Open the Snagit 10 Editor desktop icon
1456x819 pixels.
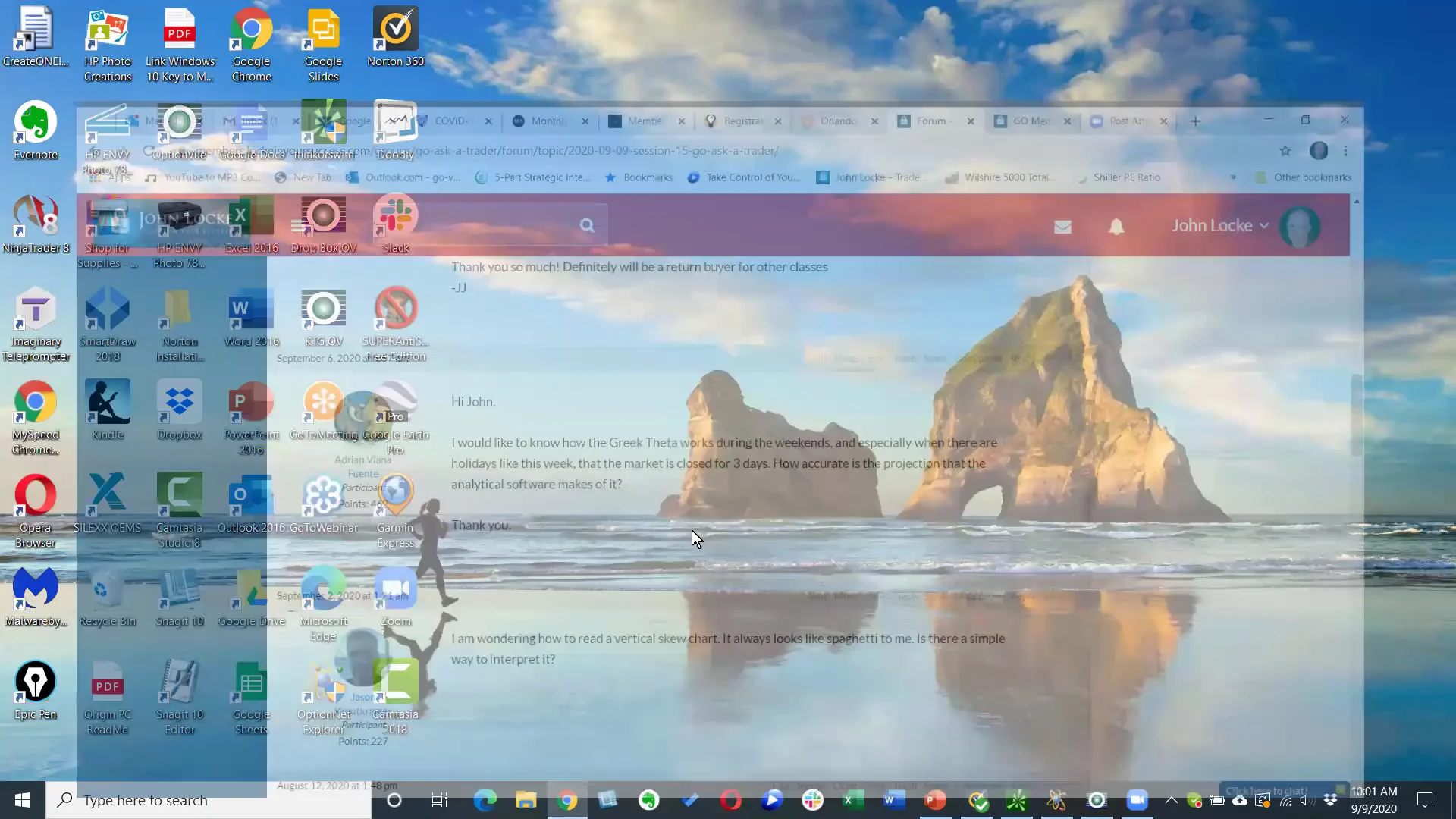[x=180, y=698]
